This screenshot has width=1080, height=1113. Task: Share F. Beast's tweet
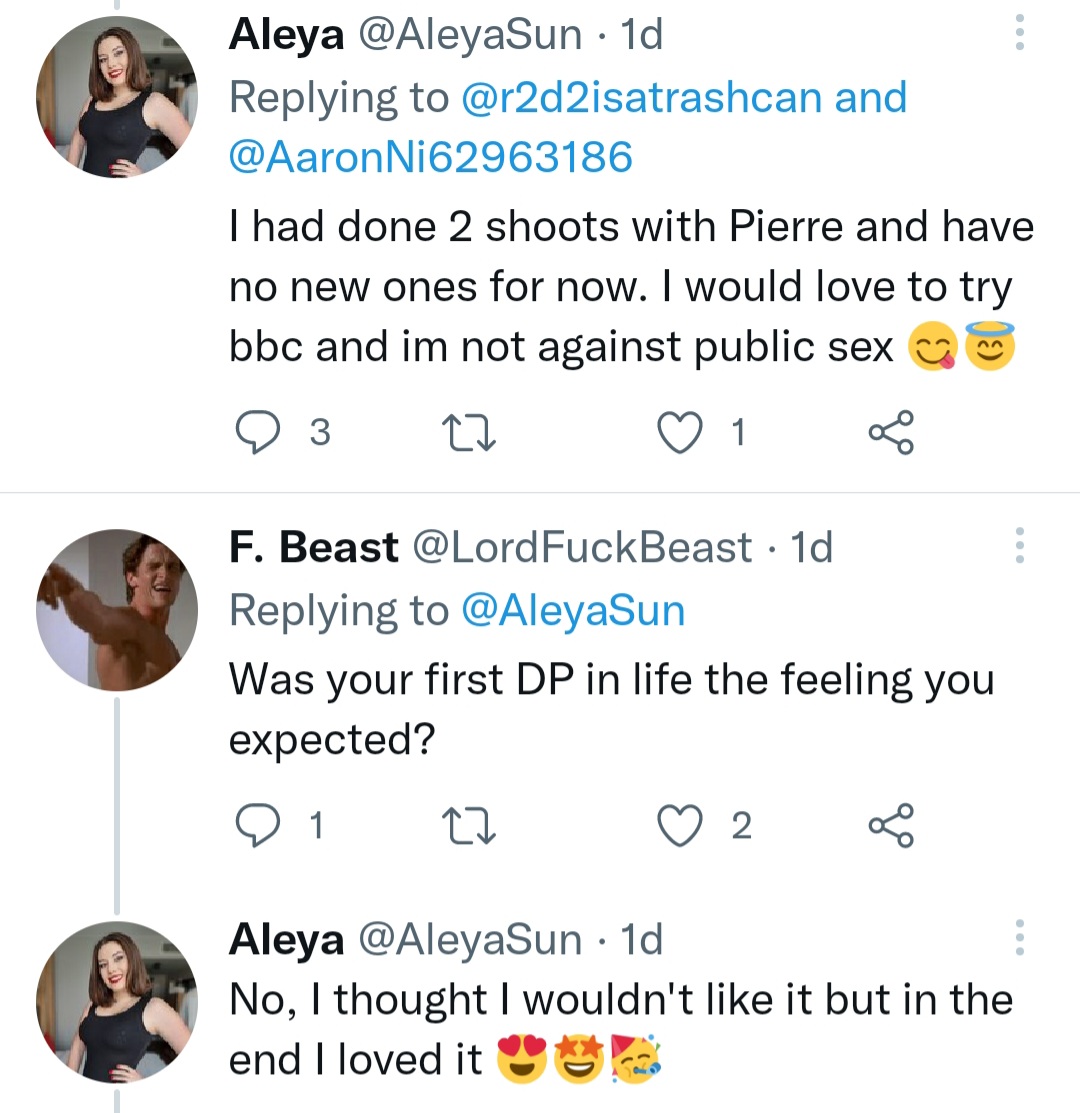click(x=890, y=825)
